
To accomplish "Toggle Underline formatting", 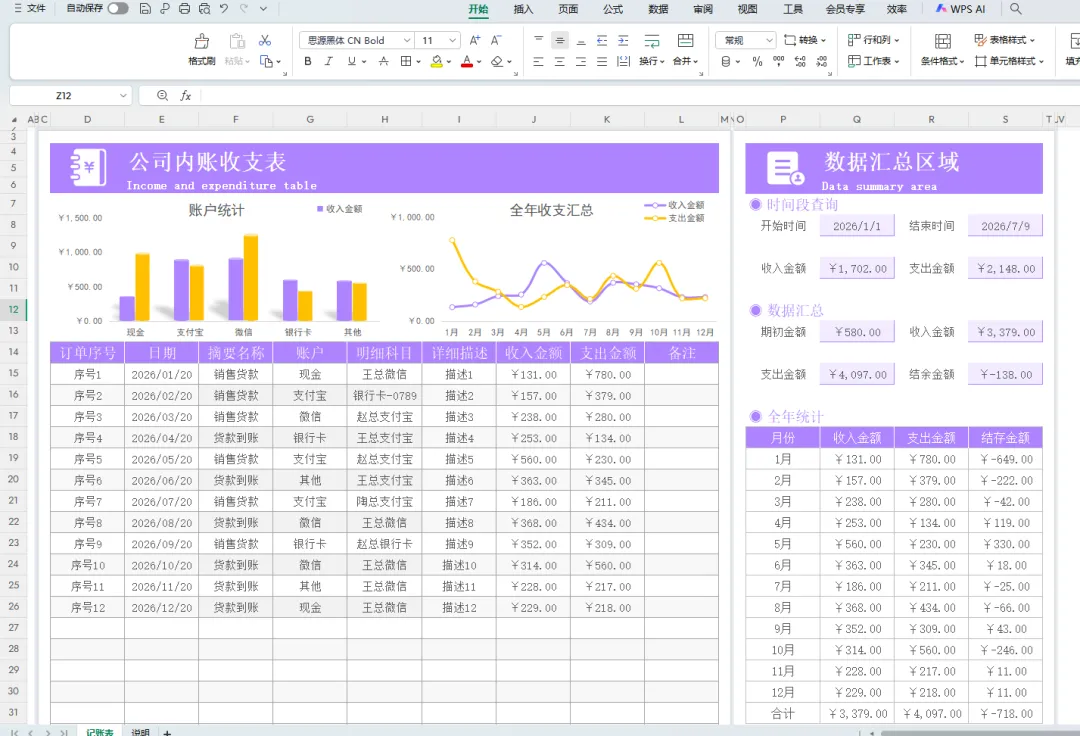I will [352, 61].
